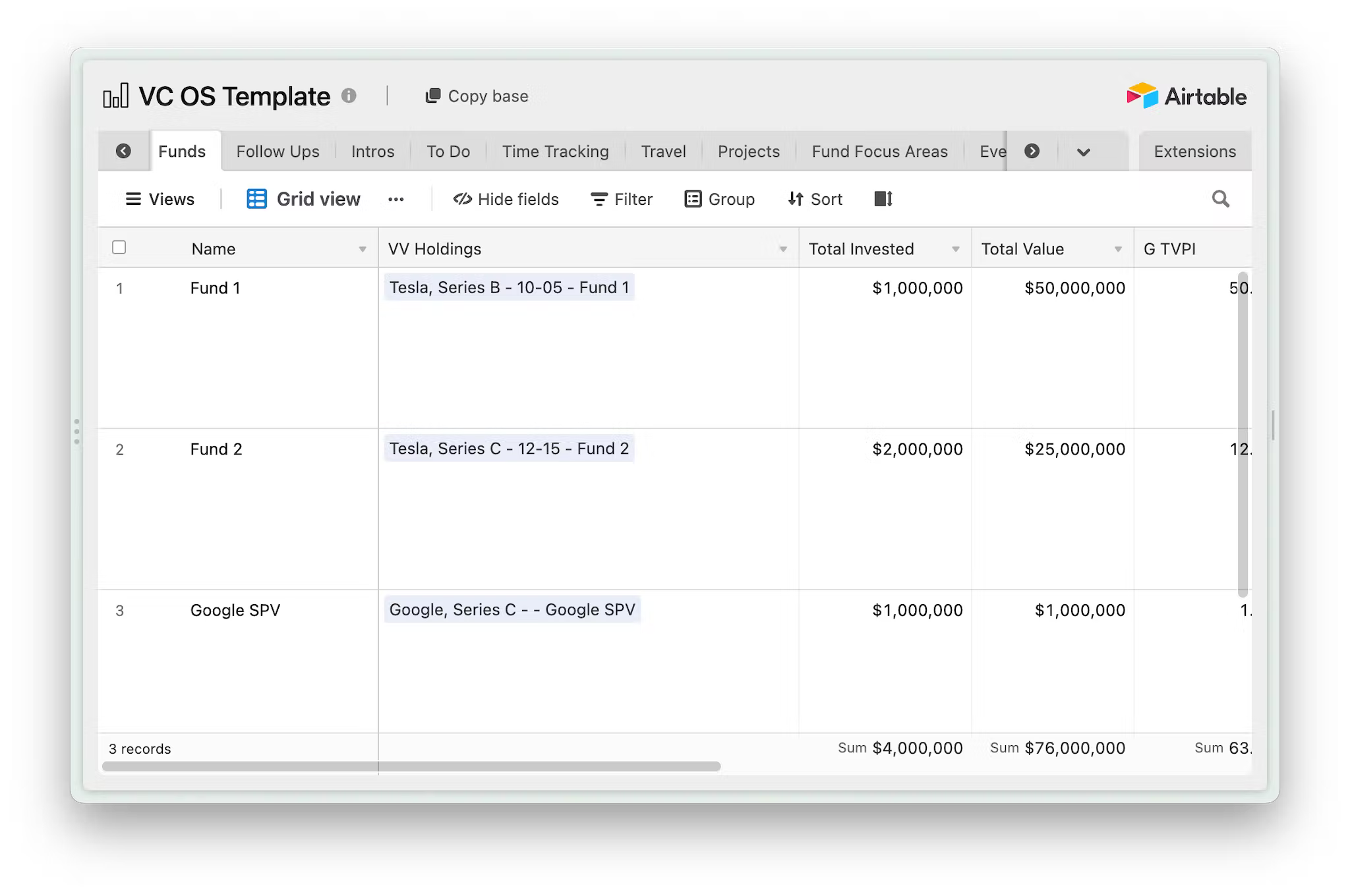Tick the select-all records checkbox
The width and height of the screenshot is (1350, 896).
pos(119,248)
